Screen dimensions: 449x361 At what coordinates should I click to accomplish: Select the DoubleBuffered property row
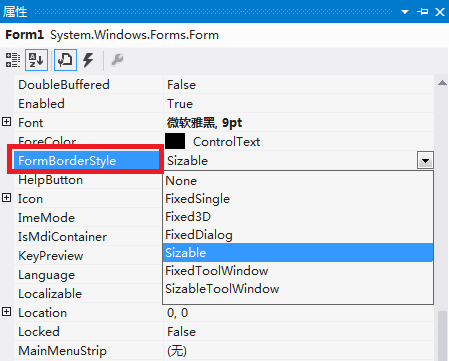[224, 84]
